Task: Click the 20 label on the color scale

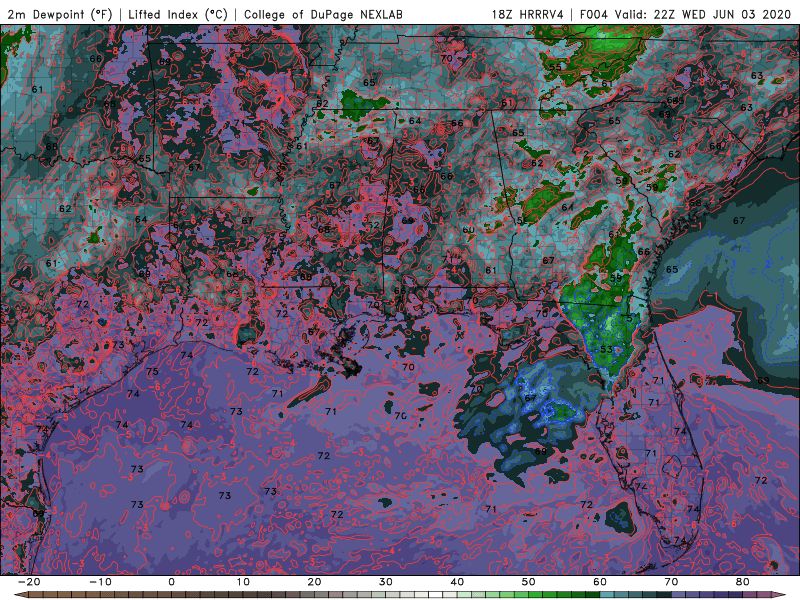Action: pyautogui.click(x=314, y=582)
